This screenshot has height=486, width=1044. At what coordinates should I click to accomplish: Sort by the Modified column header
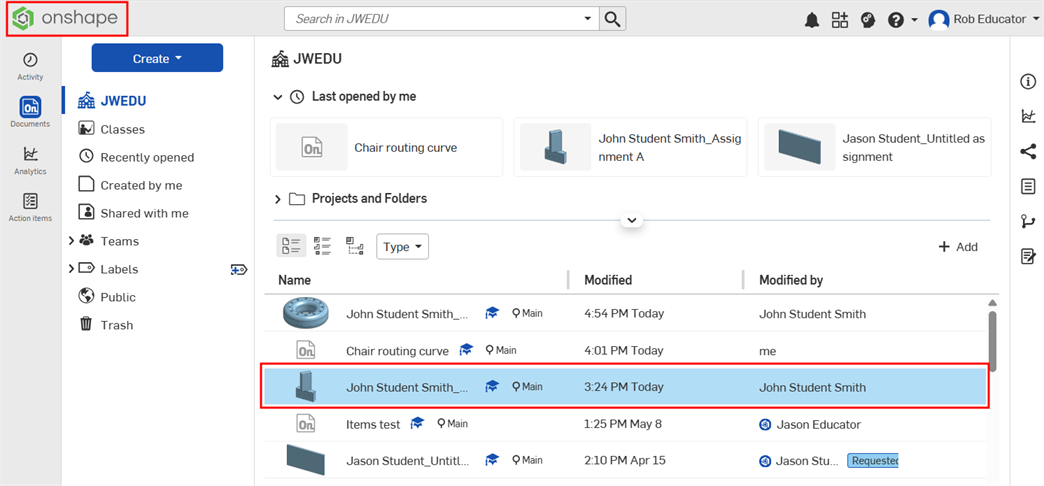608,280
